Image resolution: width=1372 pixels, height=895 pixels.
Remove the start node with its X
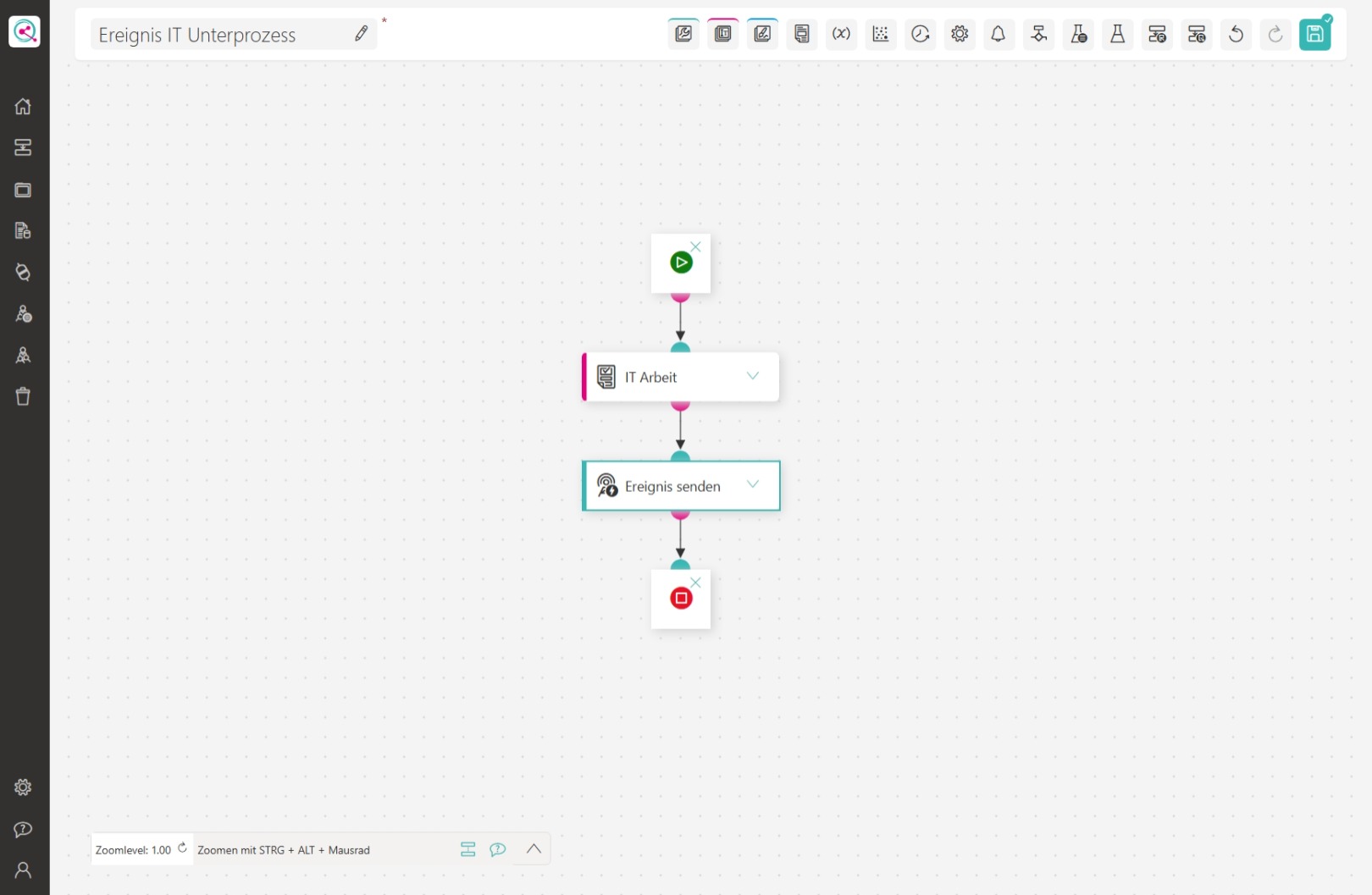[695, 246]
